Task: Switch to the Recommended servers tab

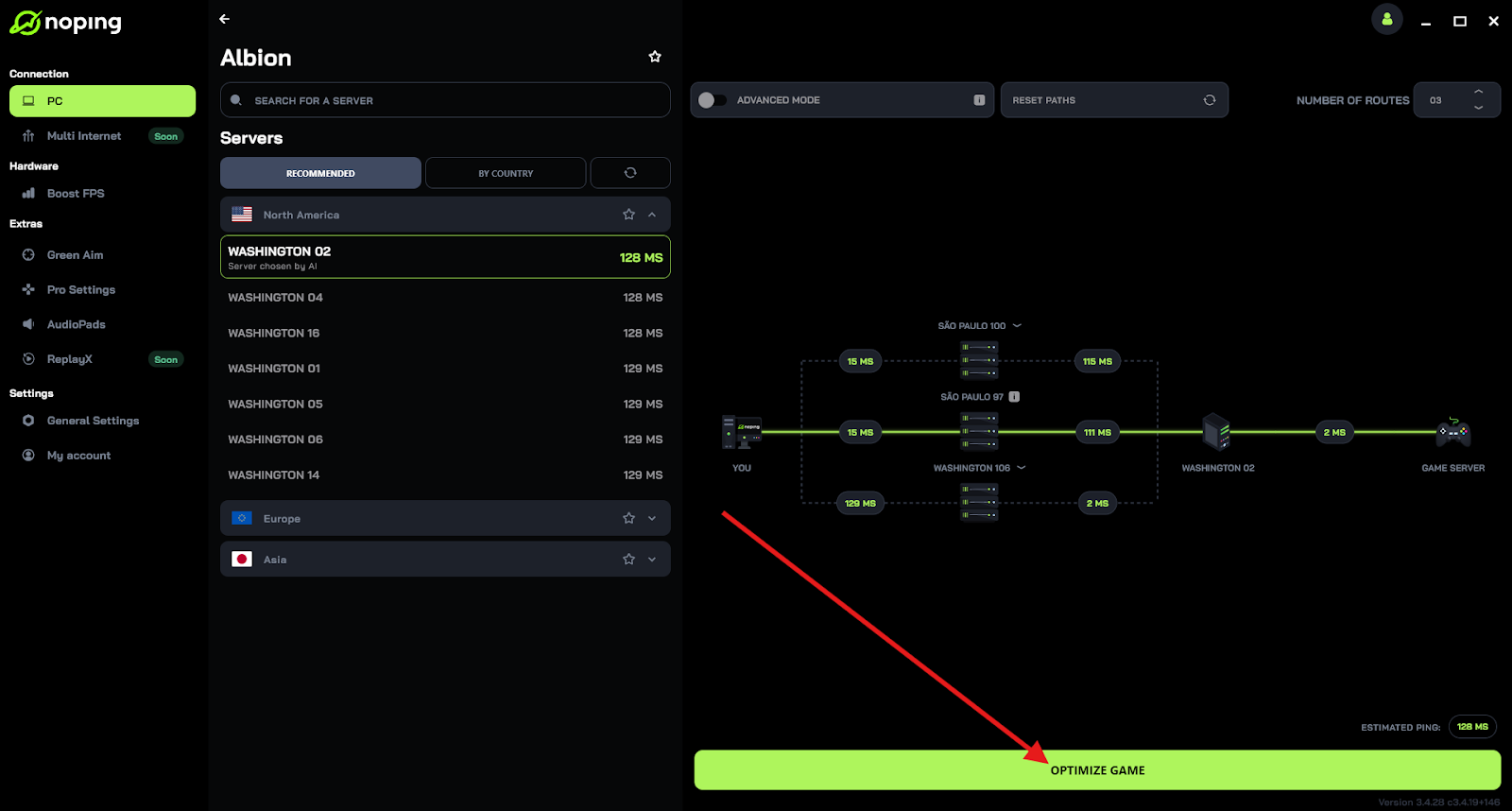Action: click(x=320, y=173)
